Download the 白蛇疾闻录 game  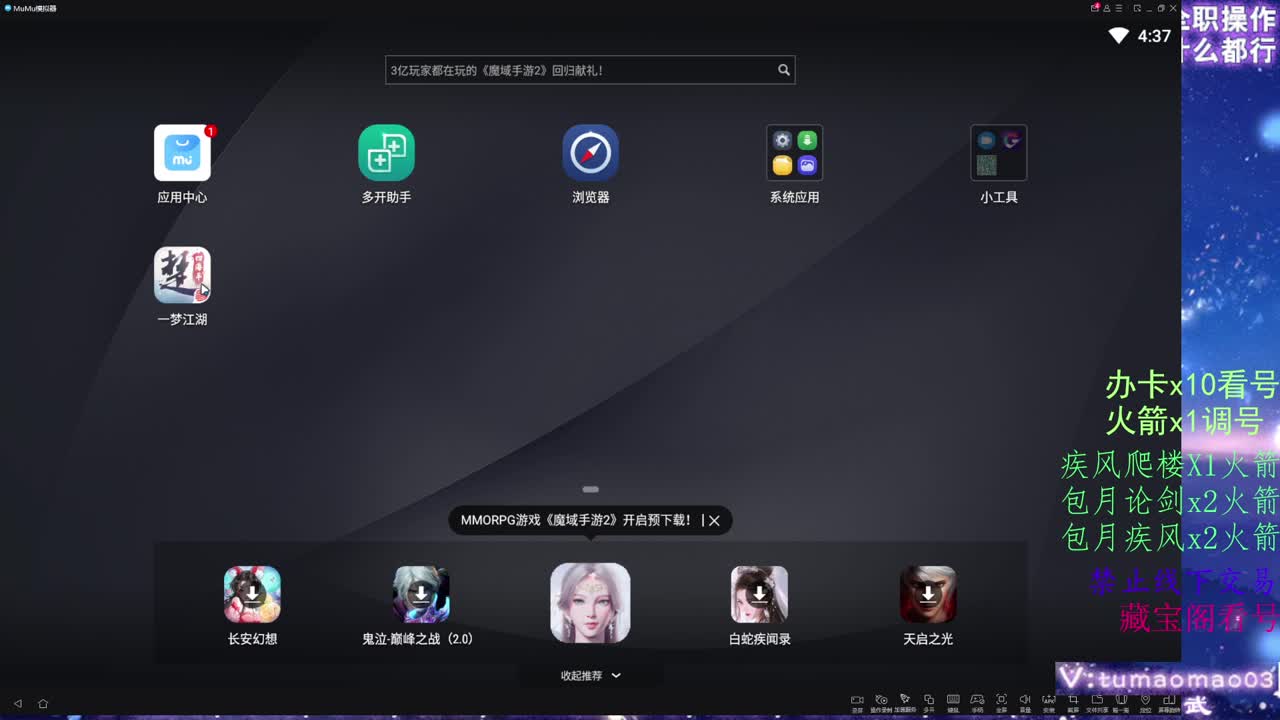pyautogui.click(x=759, y=594)
